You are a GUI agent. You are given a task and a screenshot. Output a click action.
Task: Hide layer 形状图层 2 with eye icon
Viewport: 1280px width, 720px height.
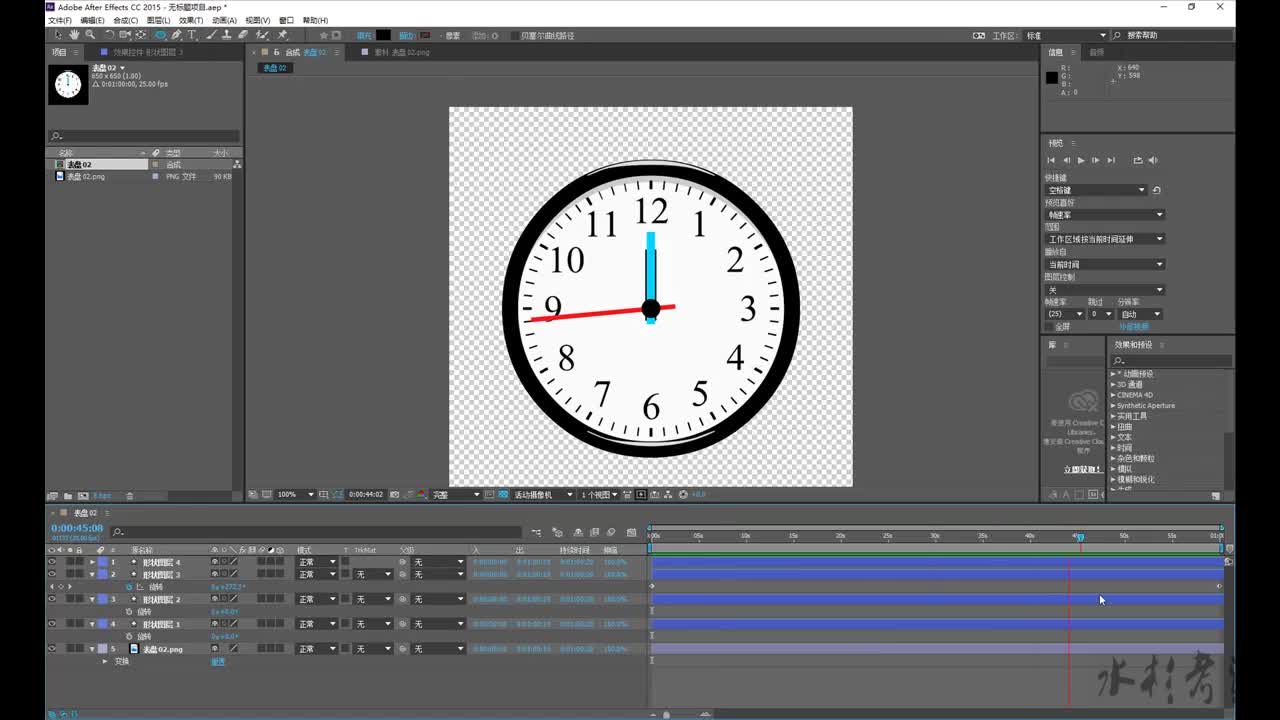52,599
